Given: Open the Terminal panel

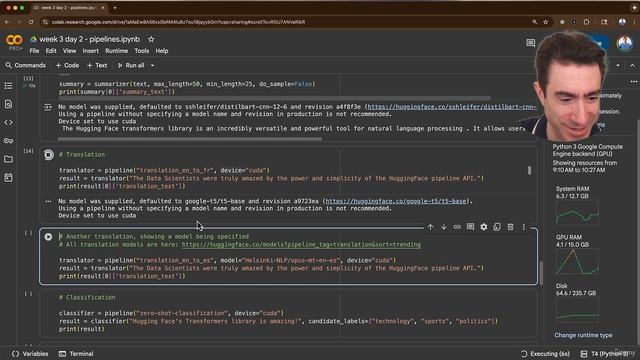Looking at the screenshot, I should (x=76, y=354).
